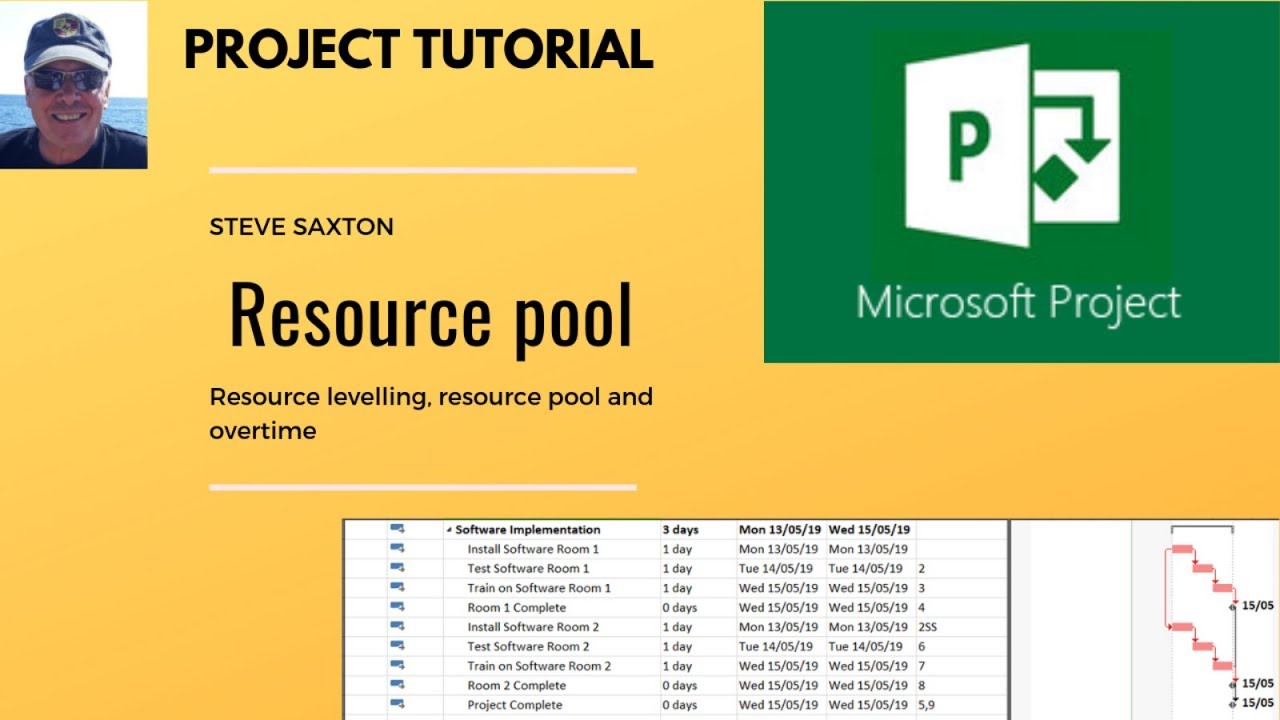The image size is (1280, 720).
Task: Select the 'Test Software Room 2' task name
Action: [528, 646]
